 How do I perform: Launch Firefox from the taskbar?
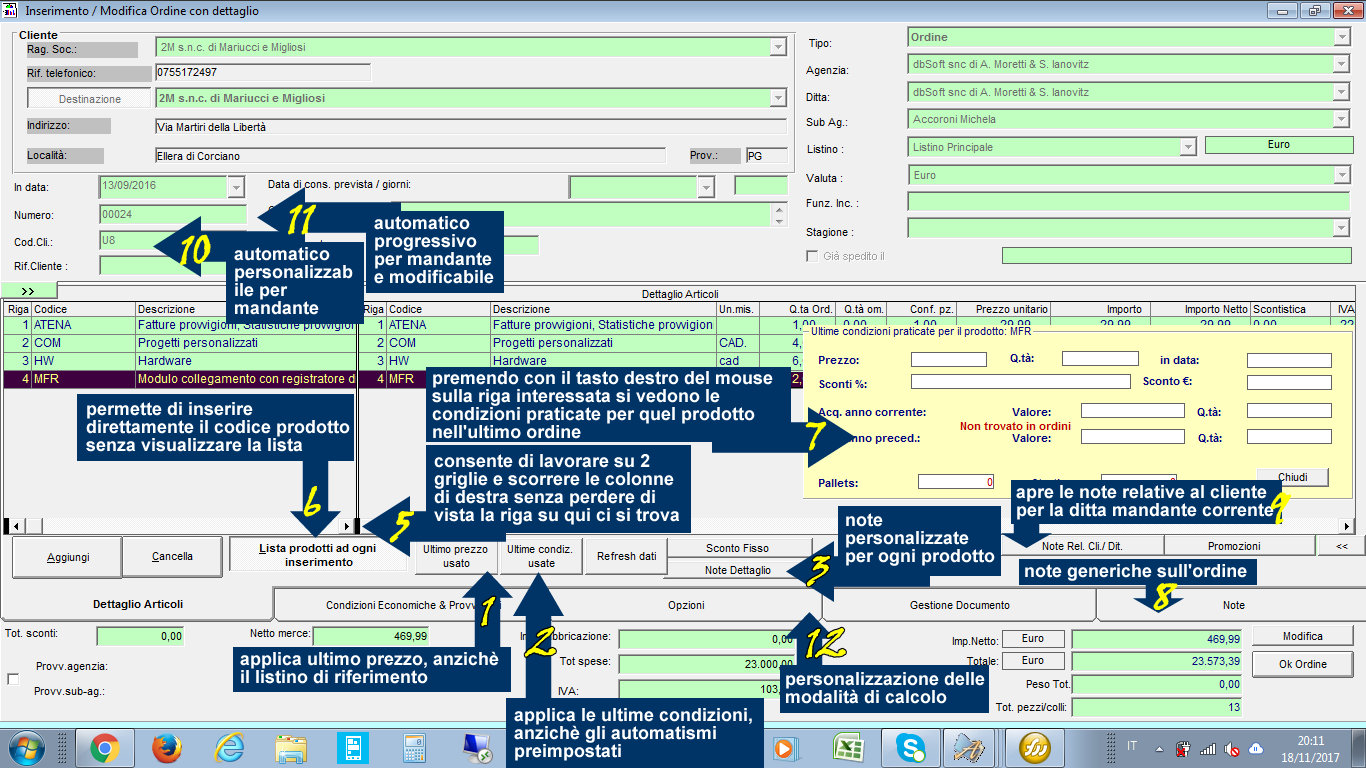pos(167,747)
